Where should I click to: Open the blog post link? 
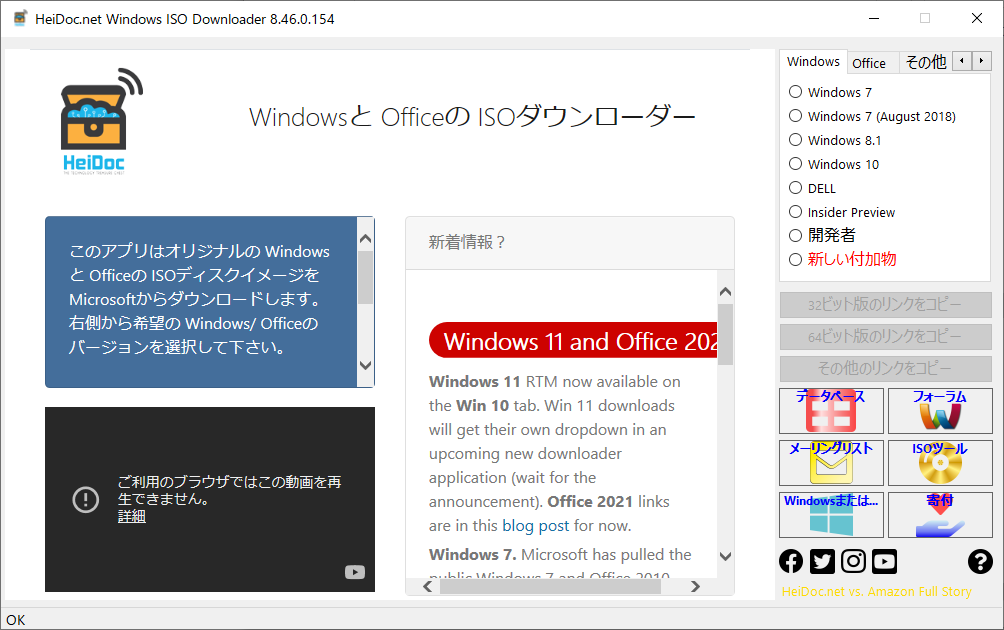point(535,526)
